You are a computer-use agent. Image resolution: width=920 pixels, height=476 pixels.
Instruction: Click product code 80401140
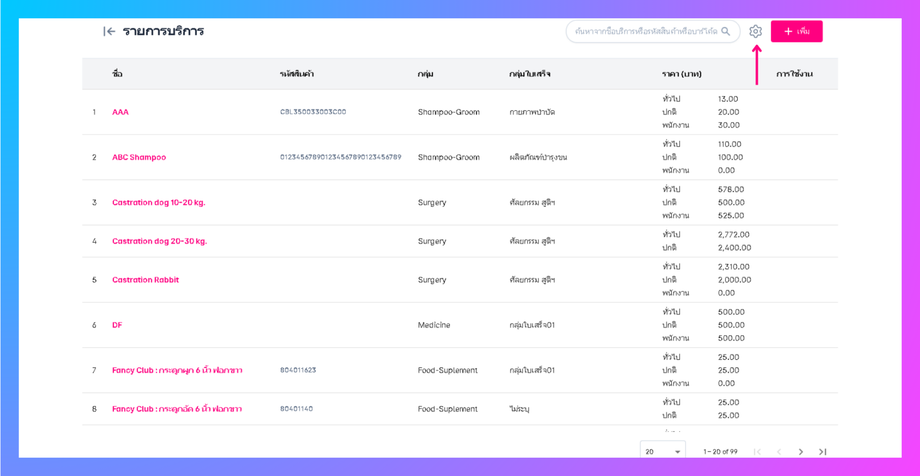pyautogui.click(x=296, y=409)
